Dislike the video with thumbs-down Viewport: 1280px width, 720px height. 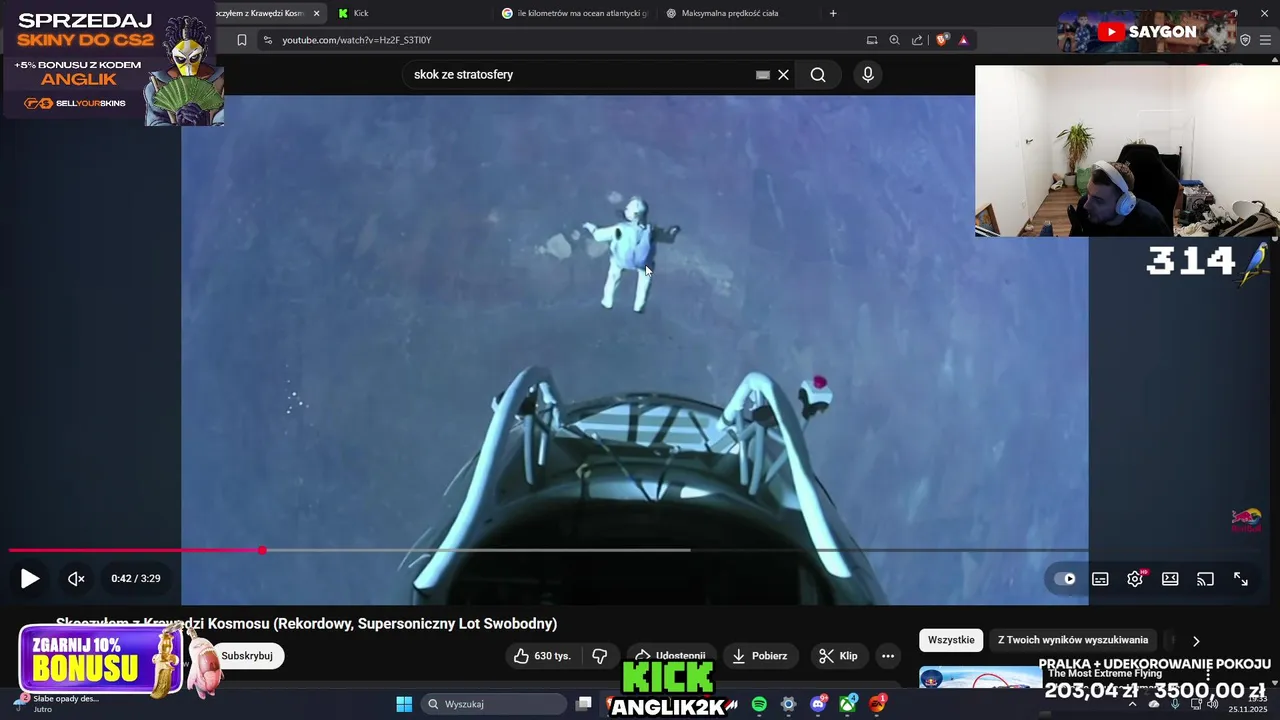(600, 656)
